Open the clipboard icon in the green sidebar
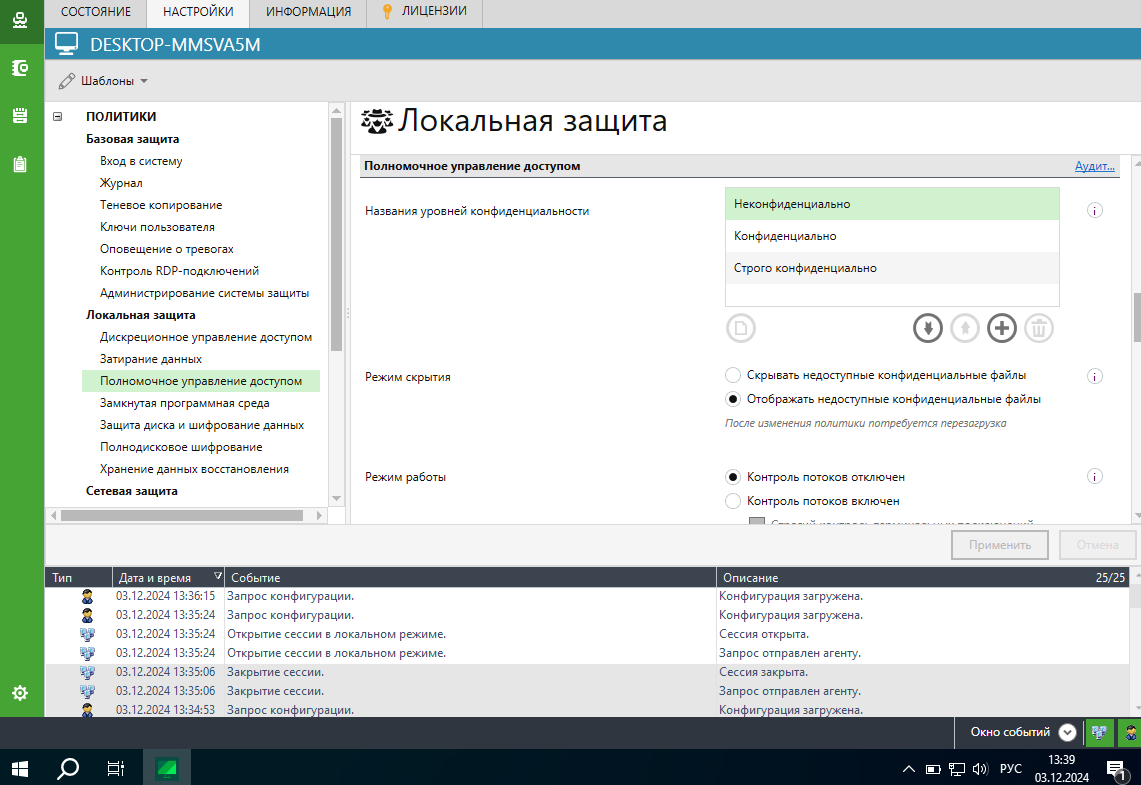The image size is (1141, 785). click(20, 164)
